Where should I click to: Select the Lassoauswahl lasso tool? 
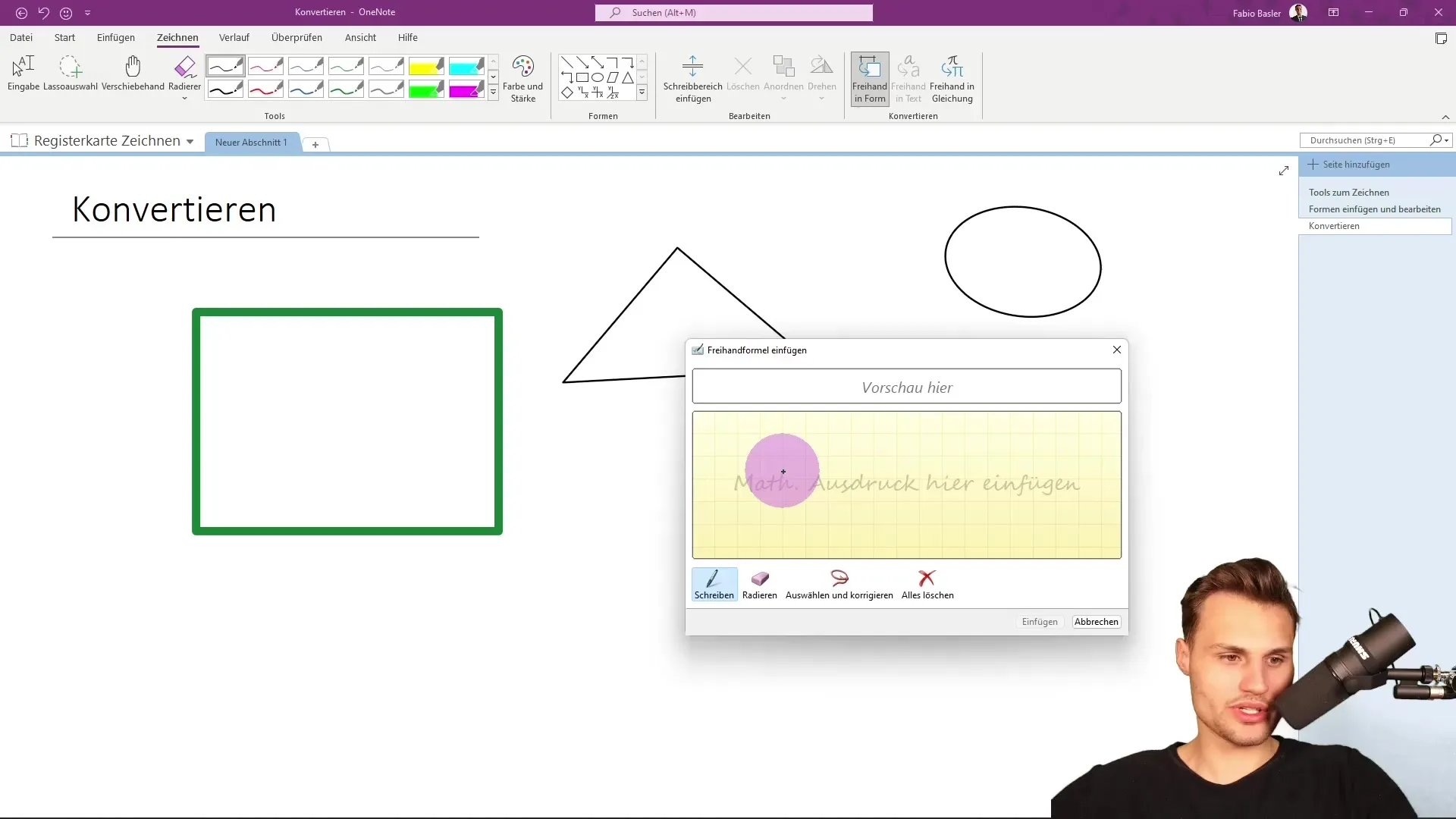point(71,74)
